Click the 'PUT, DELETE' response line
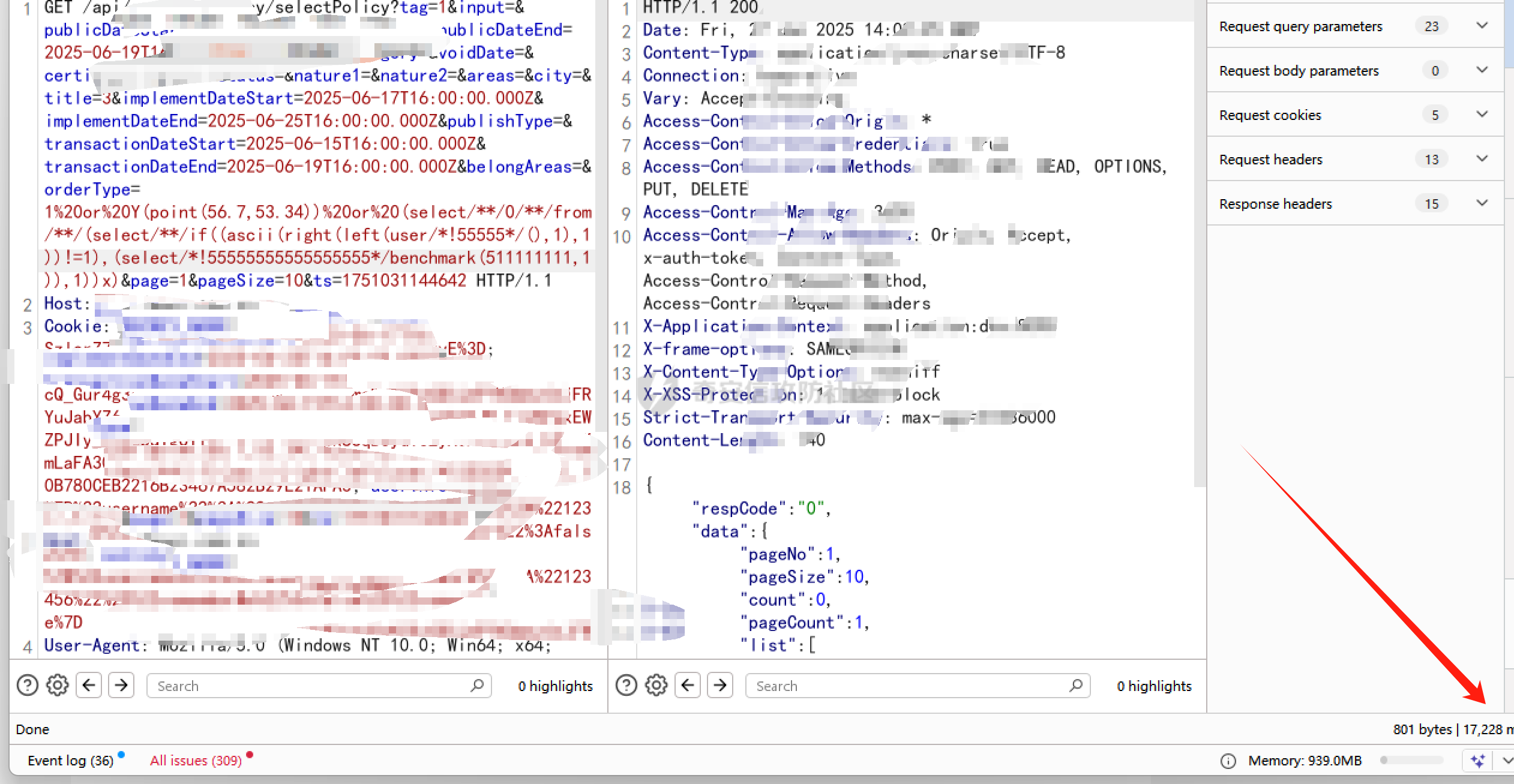 pos(695,190)
